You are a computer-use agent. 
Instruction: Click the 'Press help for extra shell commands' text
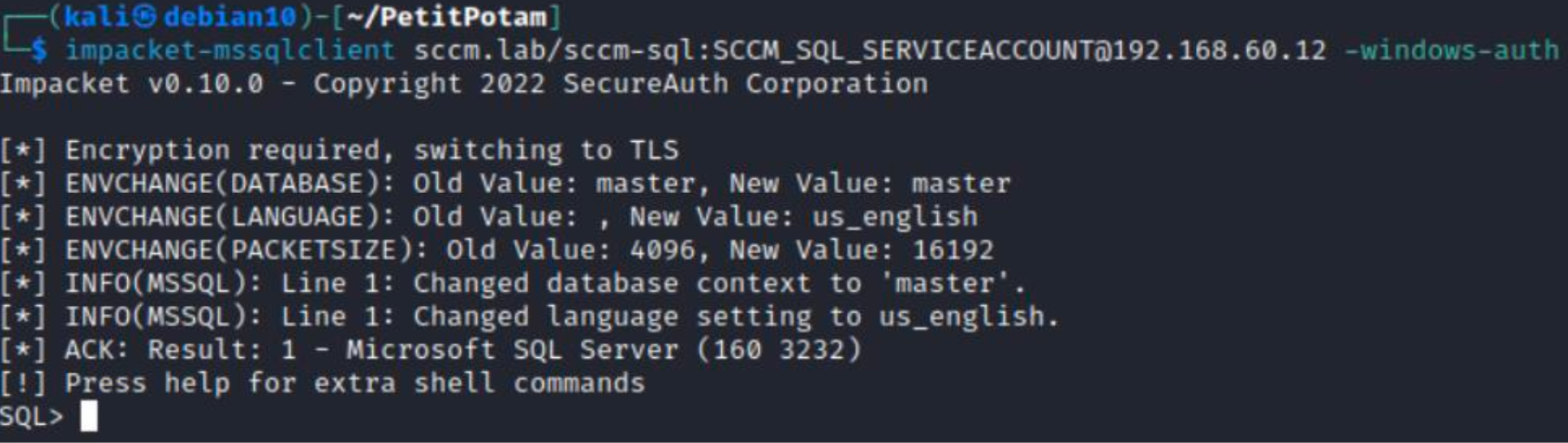(355, 382)
